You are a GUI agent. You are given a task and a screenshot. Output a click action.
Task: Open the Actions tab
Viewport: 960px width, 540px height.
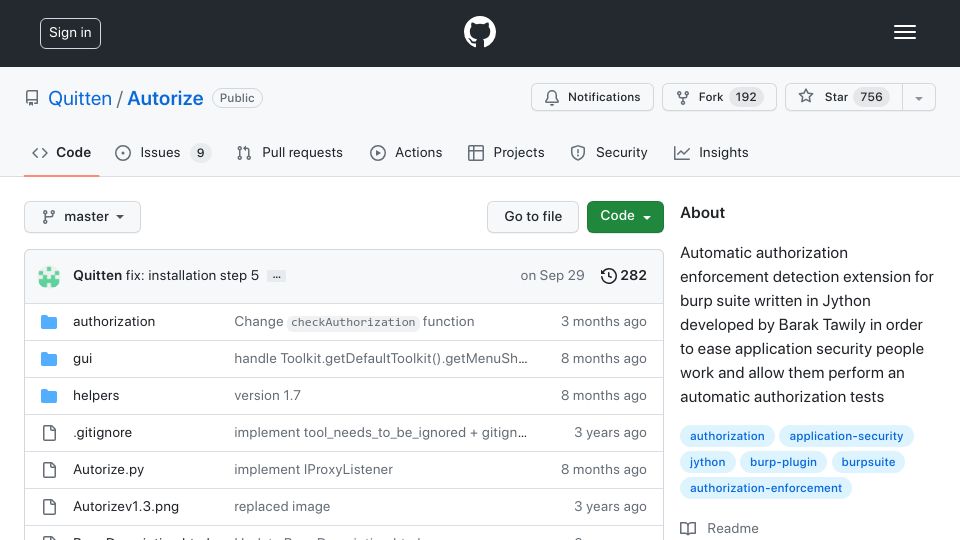pyautogui.click(x=406, y=152)
